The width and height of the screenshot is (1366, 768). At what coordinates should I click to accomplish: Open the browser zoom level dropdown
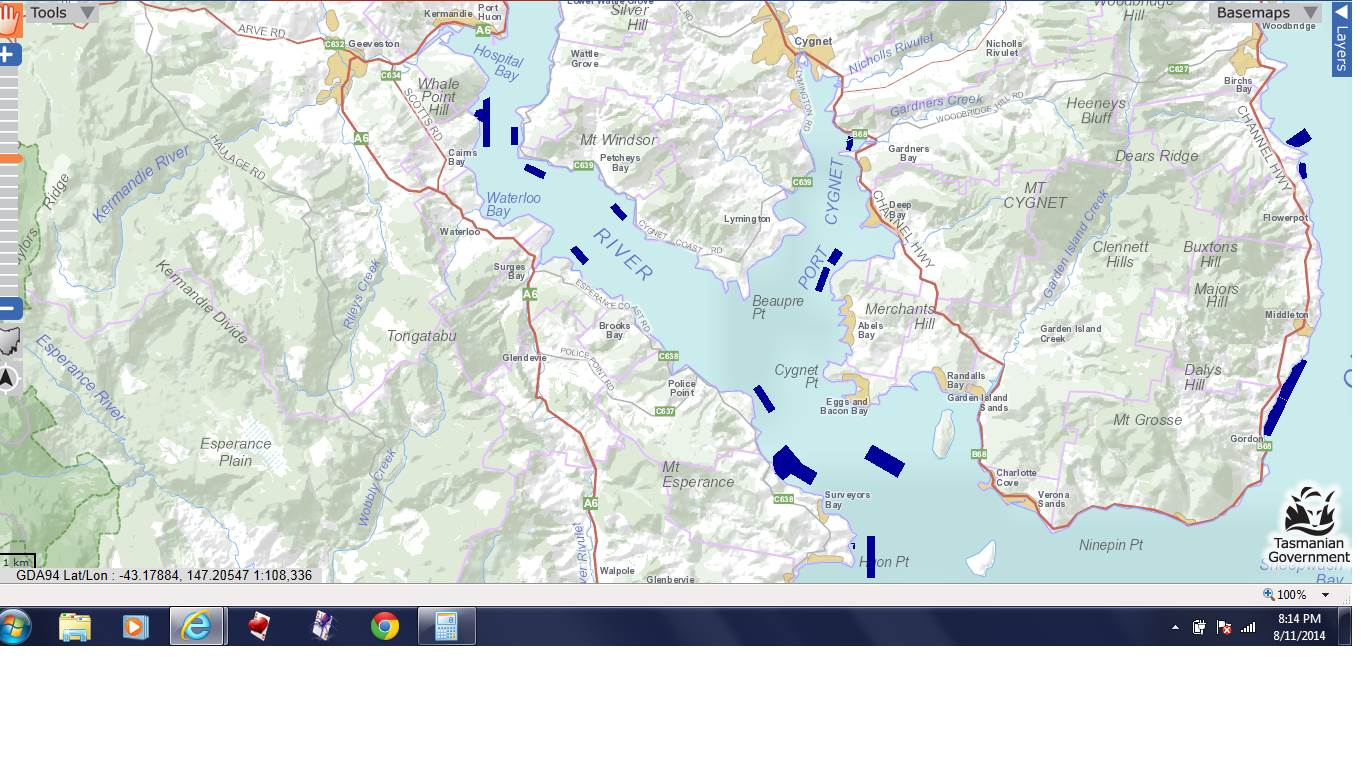pos(1326,595)
